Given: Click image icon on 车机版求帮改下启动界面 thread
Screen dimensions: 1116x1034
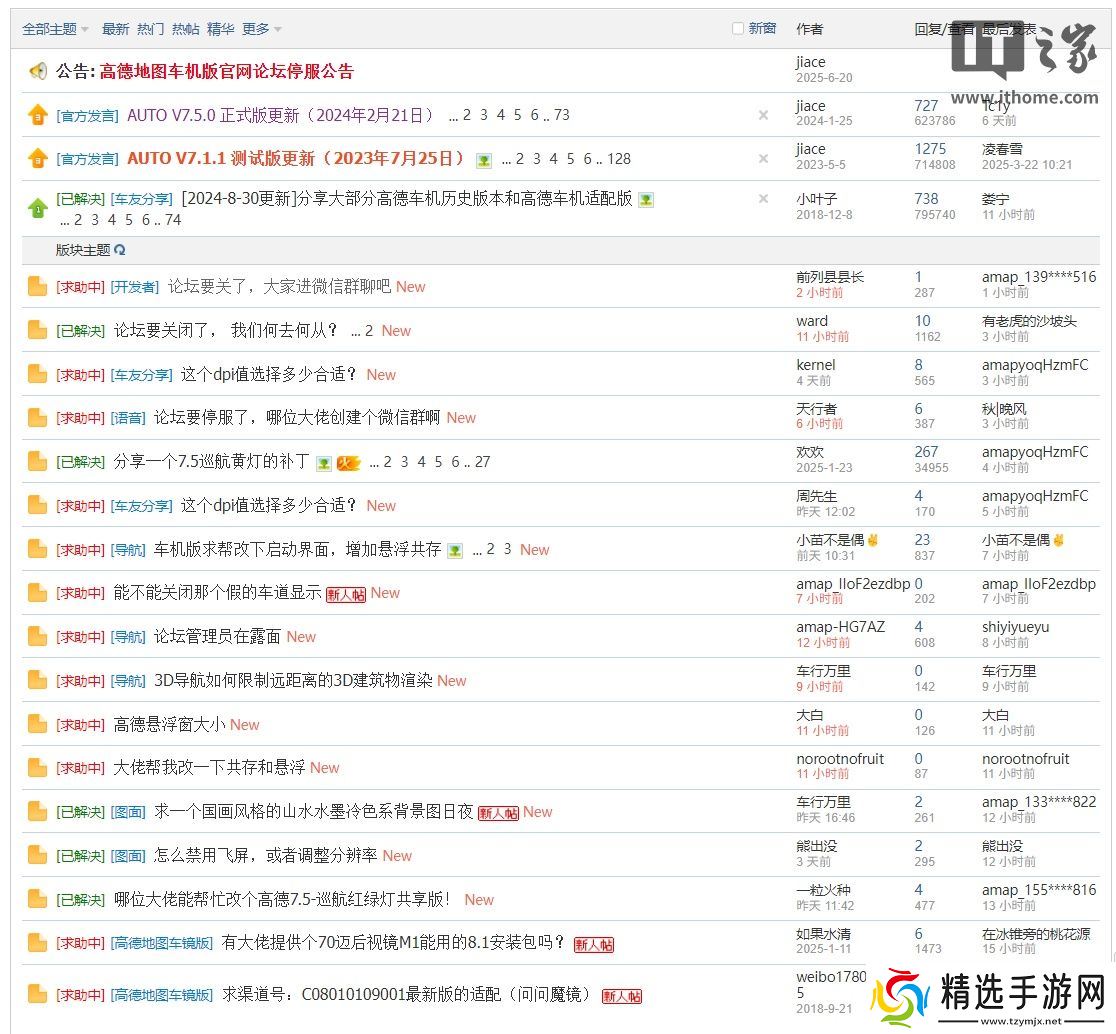Looking at the screenshot, I should (455, 550).
